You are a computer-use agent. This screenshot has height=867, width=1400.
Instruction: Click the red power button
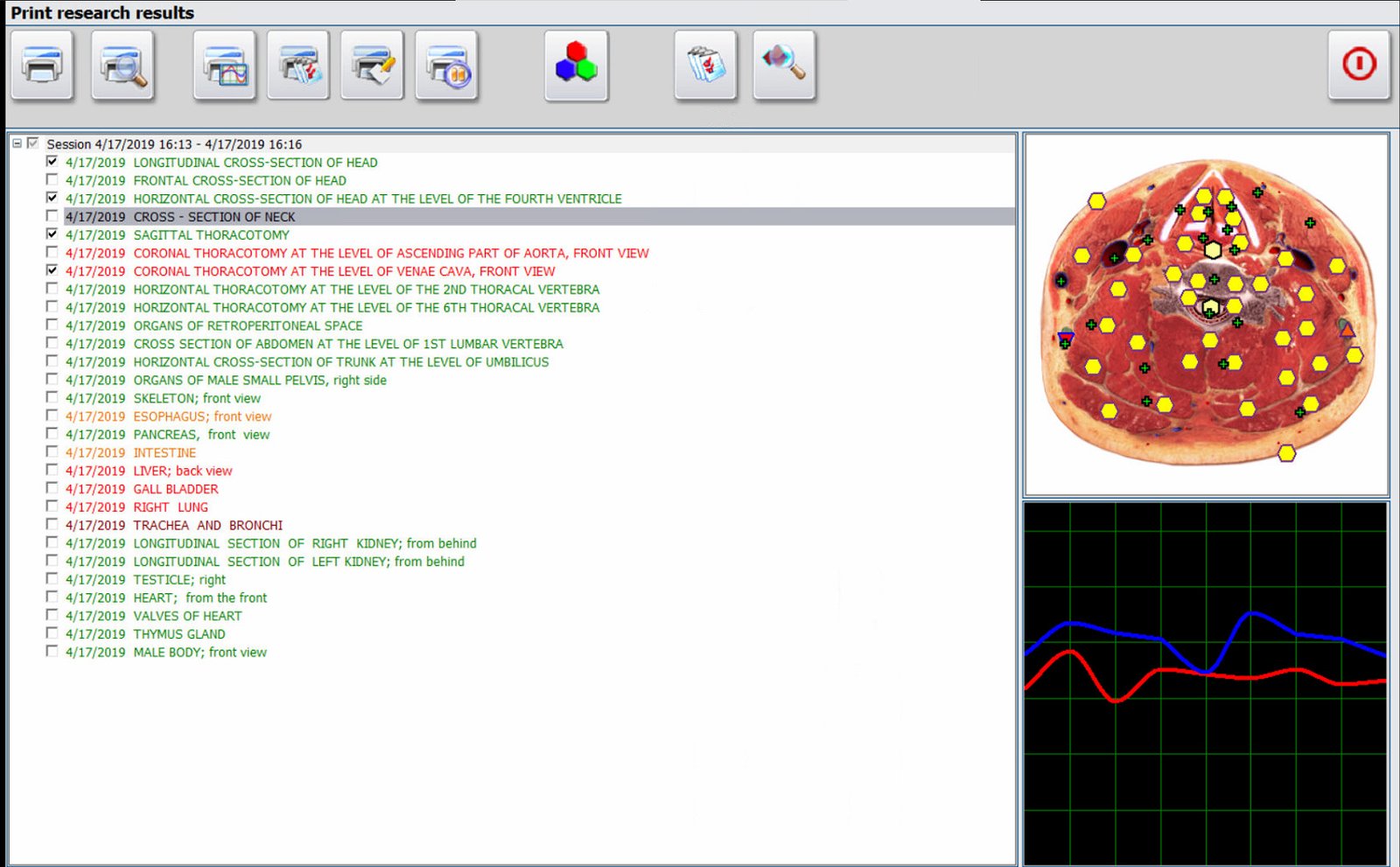coord(1359,65)
